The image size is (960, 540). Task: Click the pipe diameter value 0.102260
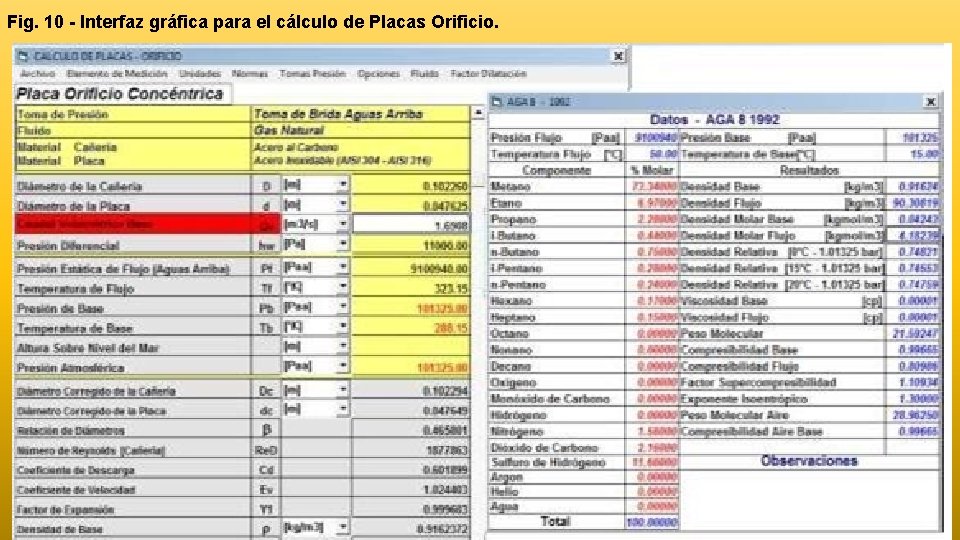tap(411, 186)
